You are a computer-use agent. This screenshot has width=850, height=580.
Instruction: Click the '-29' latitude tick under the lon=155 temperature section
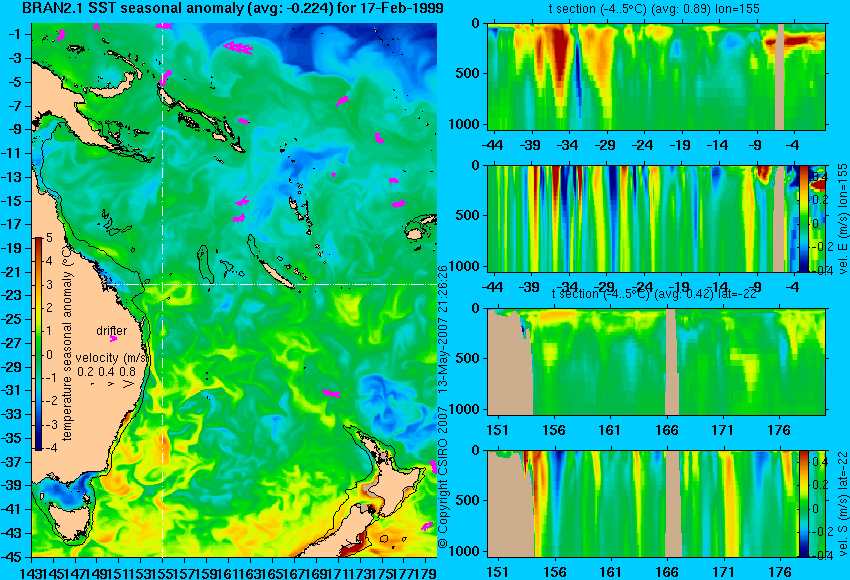606,145
